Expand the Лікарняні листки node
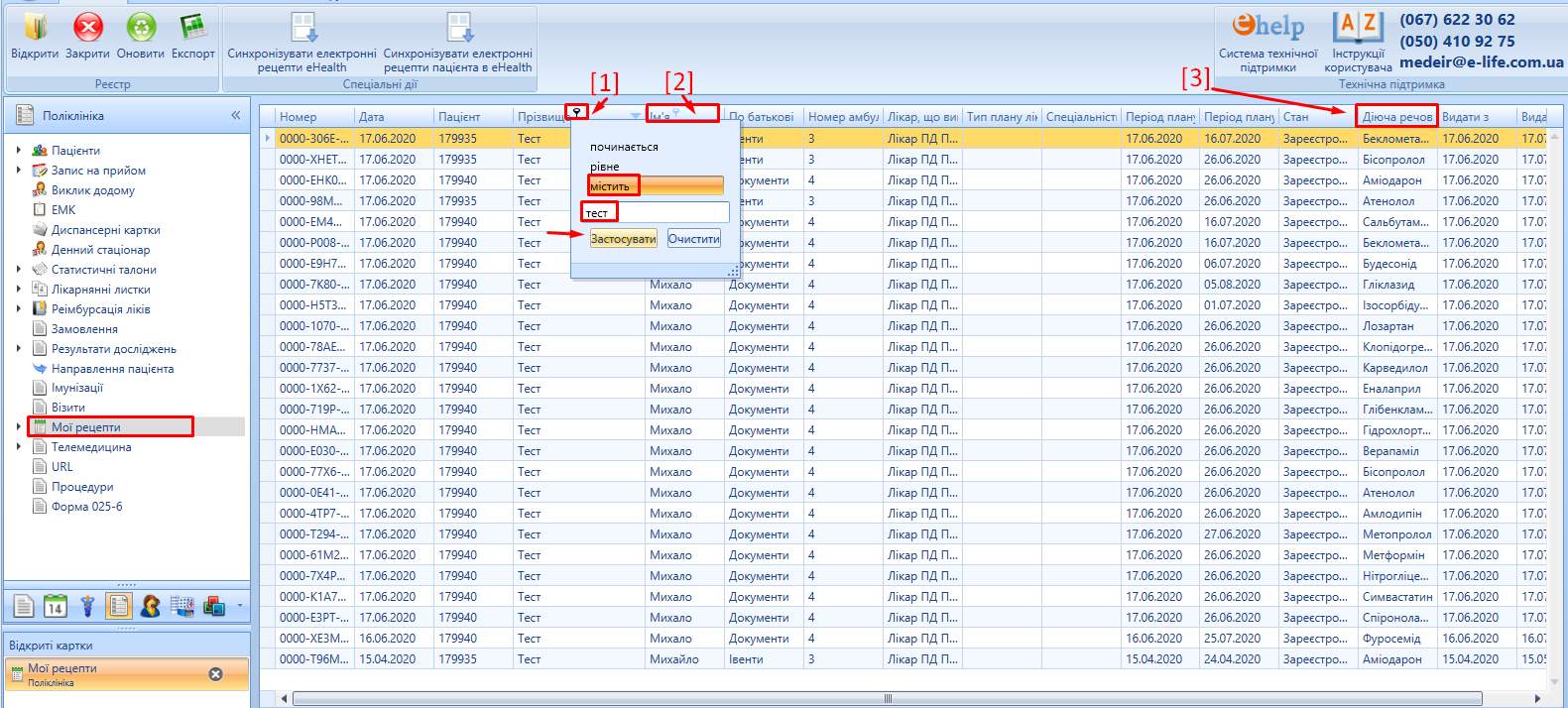This screenshot has height=708, width=1568. point(19,289)
